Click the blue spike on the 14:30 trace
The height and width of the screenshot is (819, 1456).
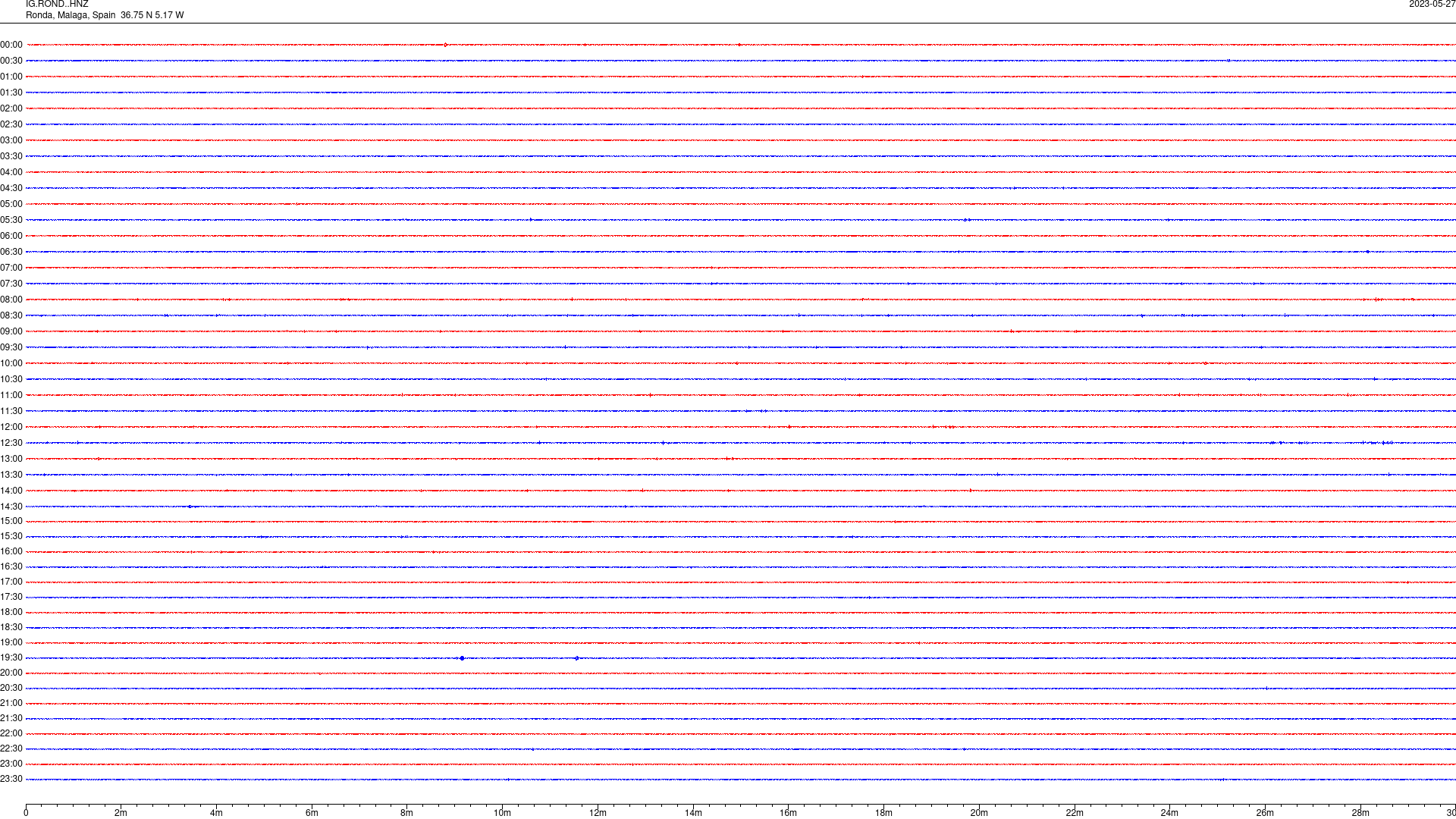point(190,507)
